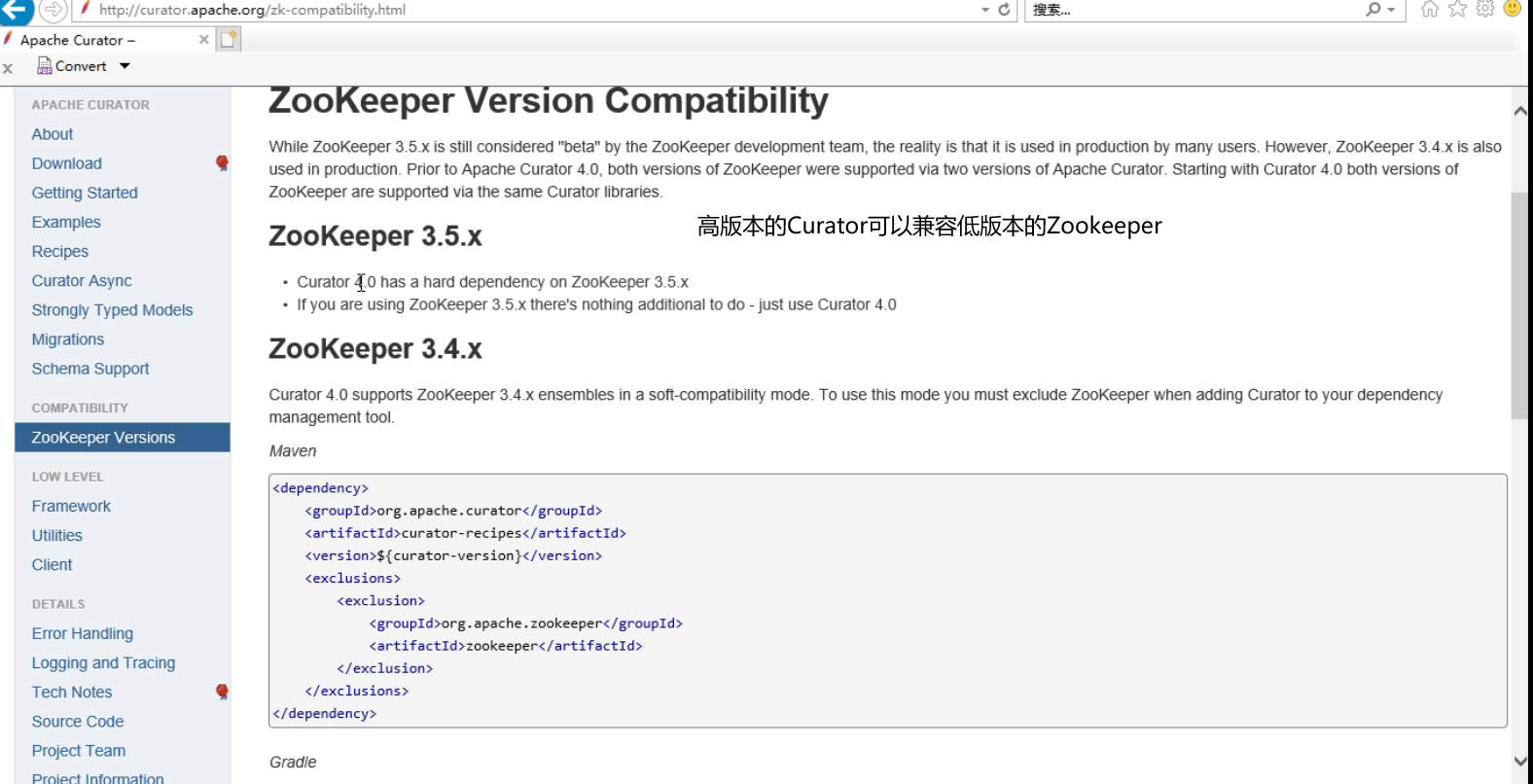This screenshot has height=784, width=1533.
Task: Select ZooKeeper Versions in sidebar
Action: 123,438
